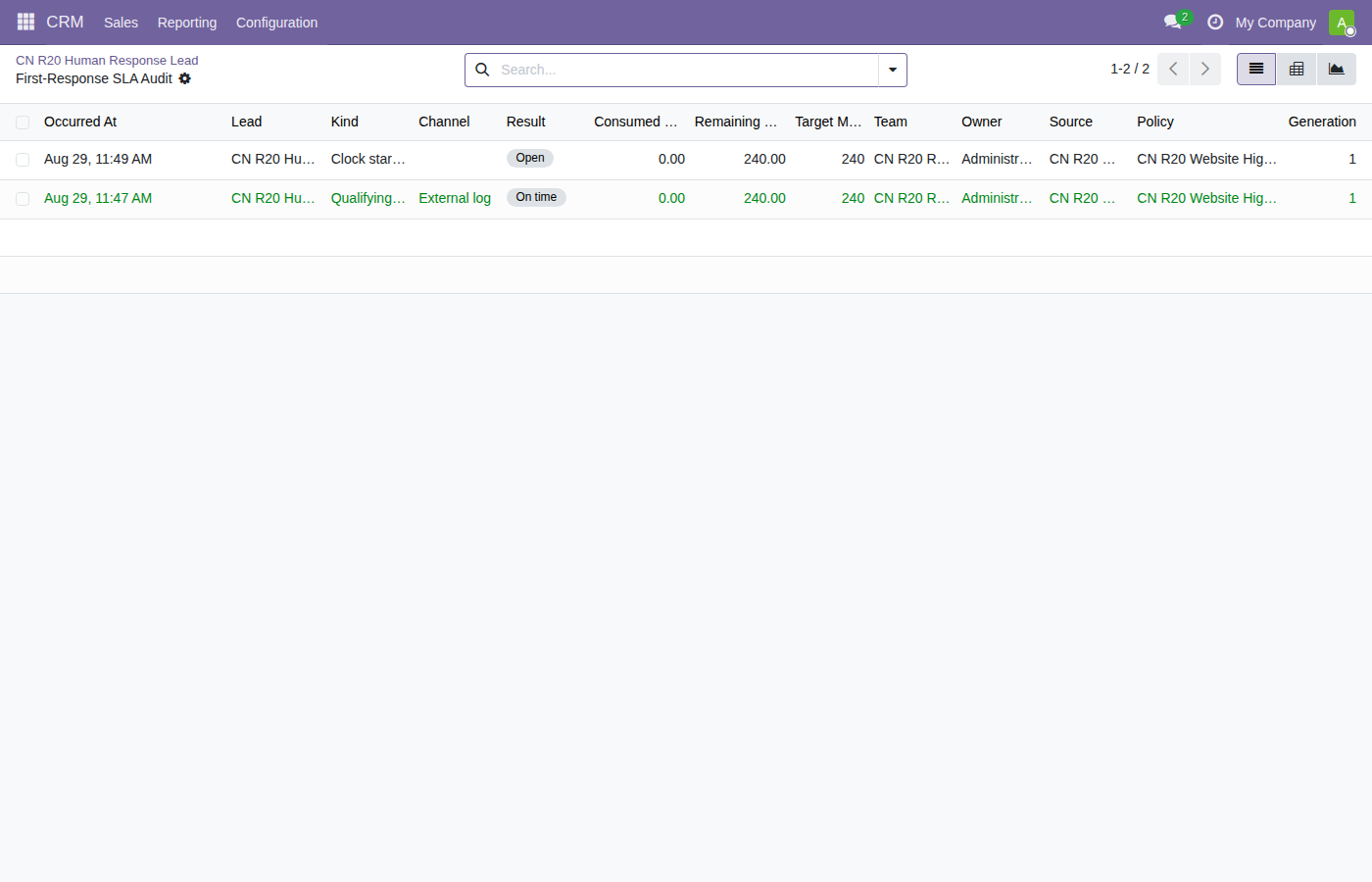Open the activities clock icon
The image size is (1372, 882).
tap(1215, 22)
